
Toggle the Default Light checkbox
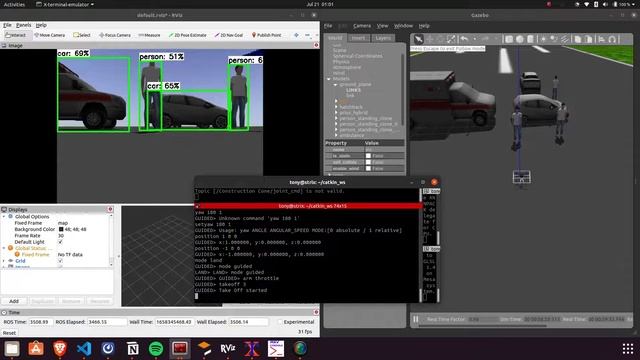(60, 242)
